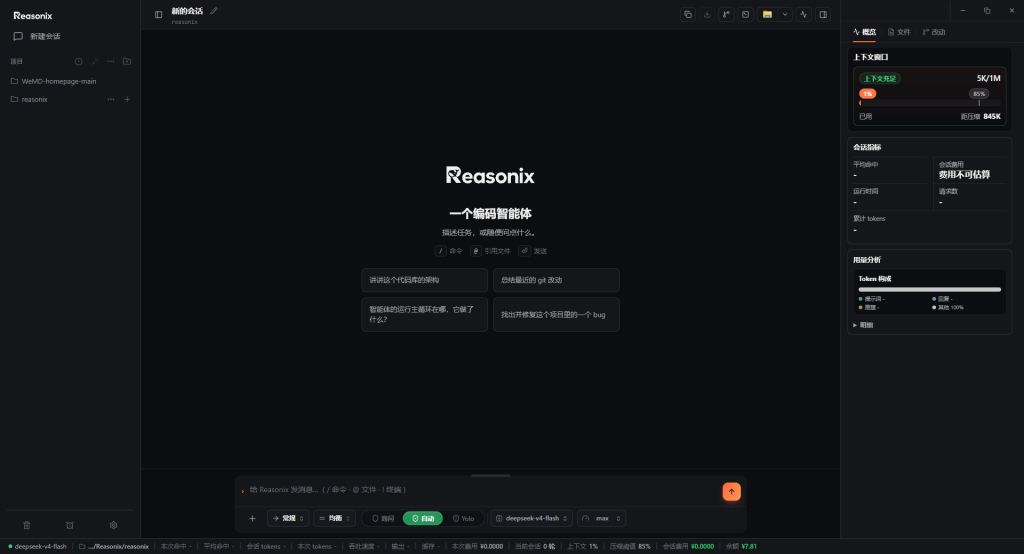The height and width of the screenshot is (554, 1024).
Task: Click the activity pulse icon in top toolbar
Action: click(x=804, y=14)
